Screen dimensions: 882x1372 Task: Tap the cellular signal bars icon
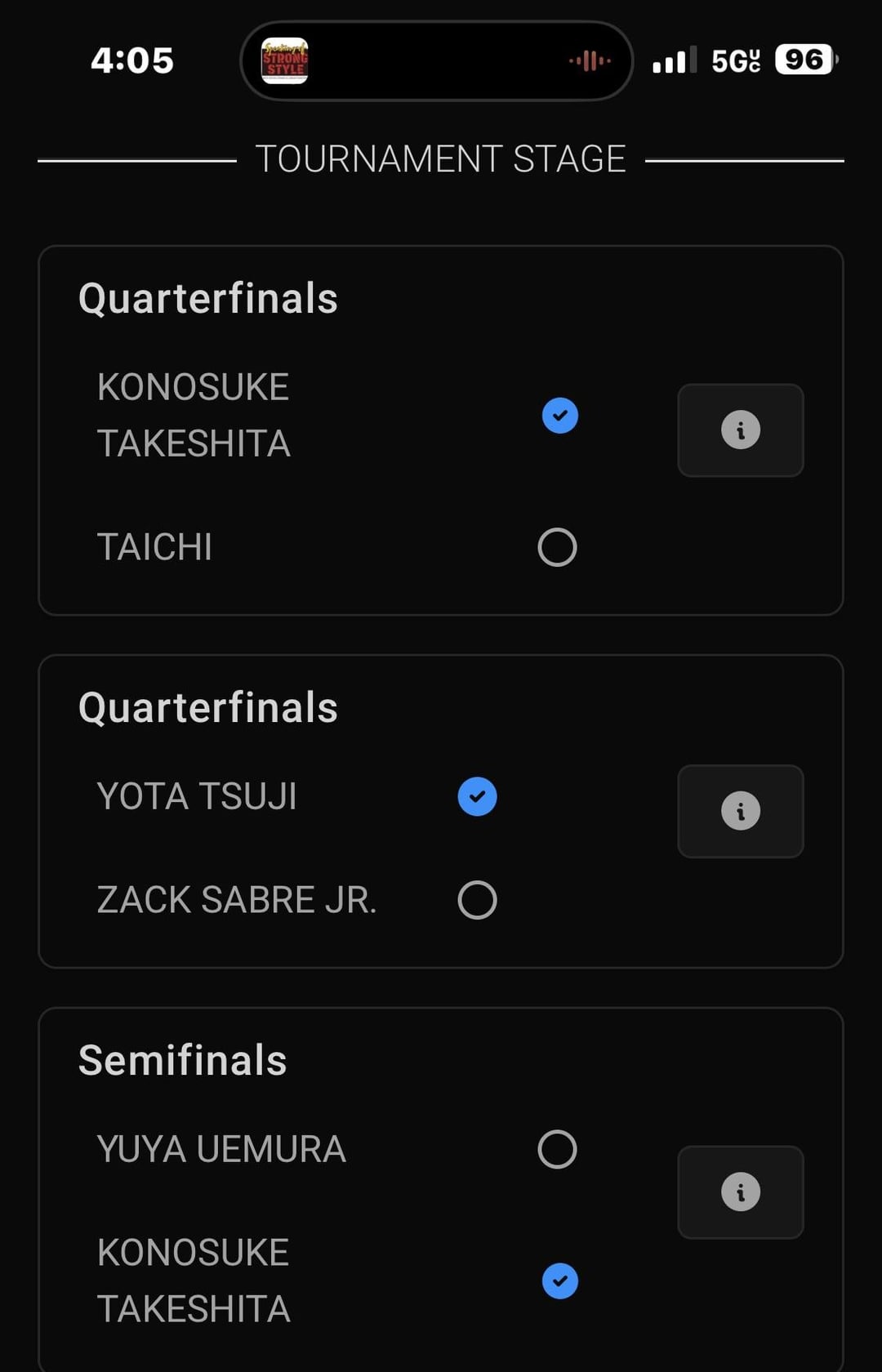pyautogui.click(x=675, y=60)
